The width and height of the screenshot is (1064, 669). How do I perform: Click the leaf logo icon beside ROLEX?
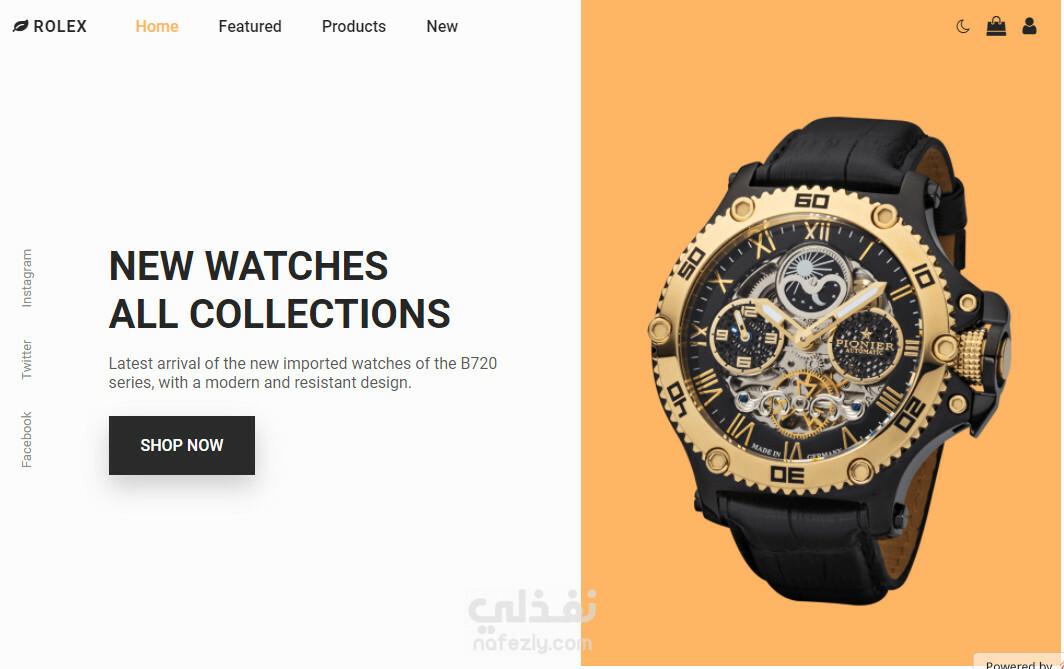coord(20,26)
